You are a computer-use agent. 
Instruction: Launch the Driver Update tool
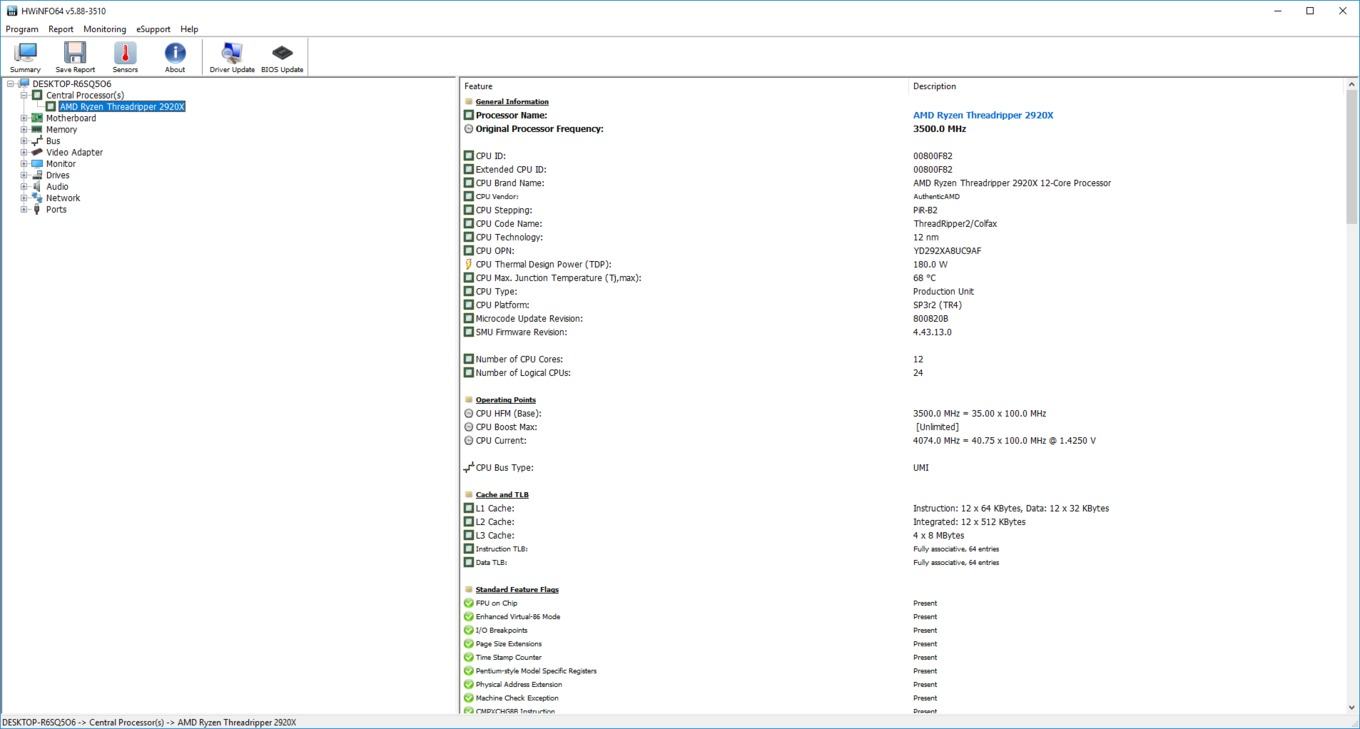click(232, 57)
